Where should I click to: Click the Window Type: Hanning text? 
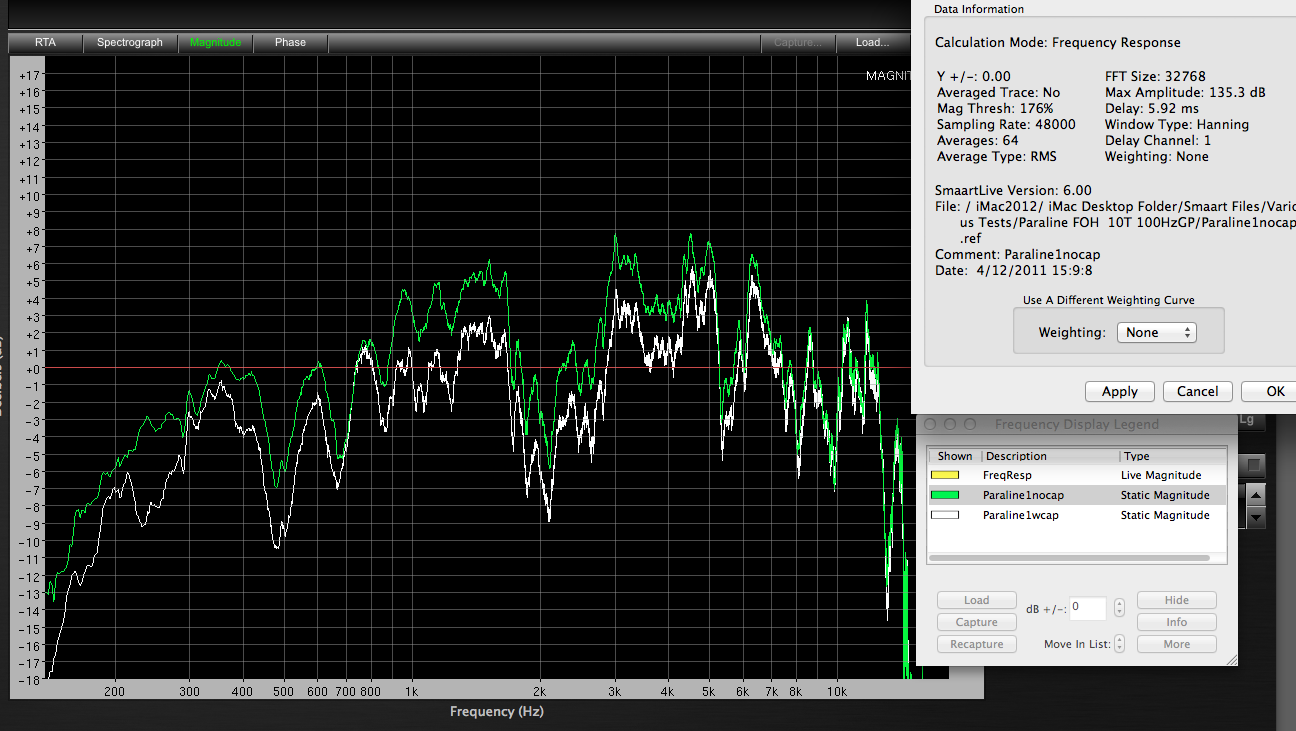[1176, 125]
